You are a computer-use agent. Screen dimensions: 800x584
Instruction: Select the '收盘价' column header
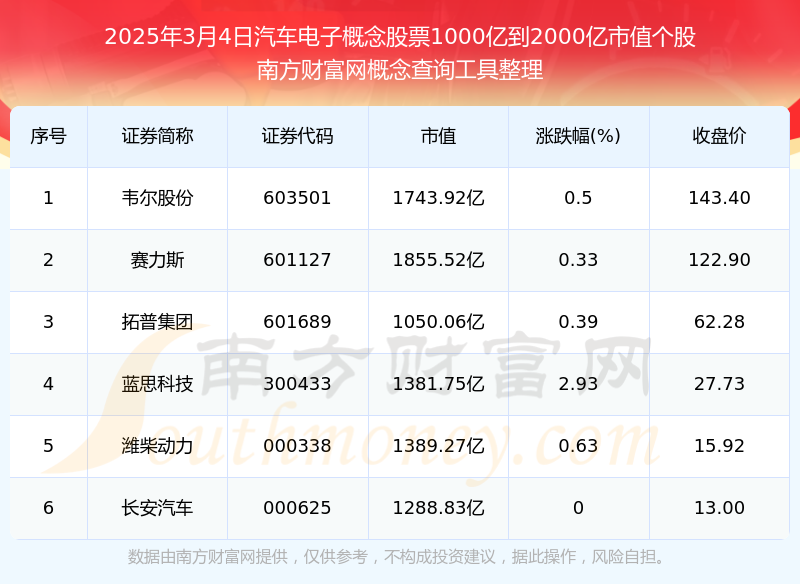[719, 136]
